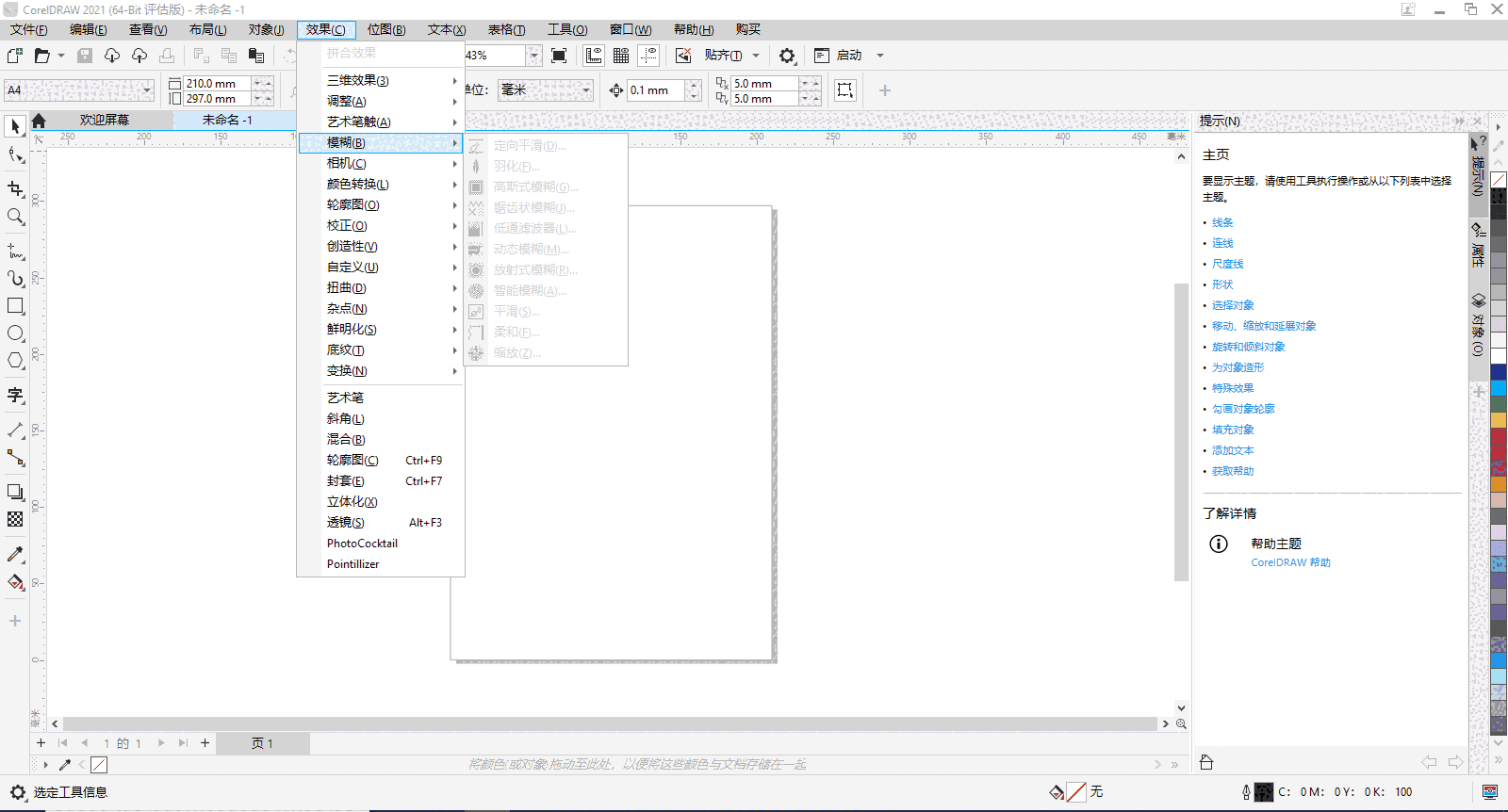
Task: Click the 线条 hint topic link
Action: 1222,223
